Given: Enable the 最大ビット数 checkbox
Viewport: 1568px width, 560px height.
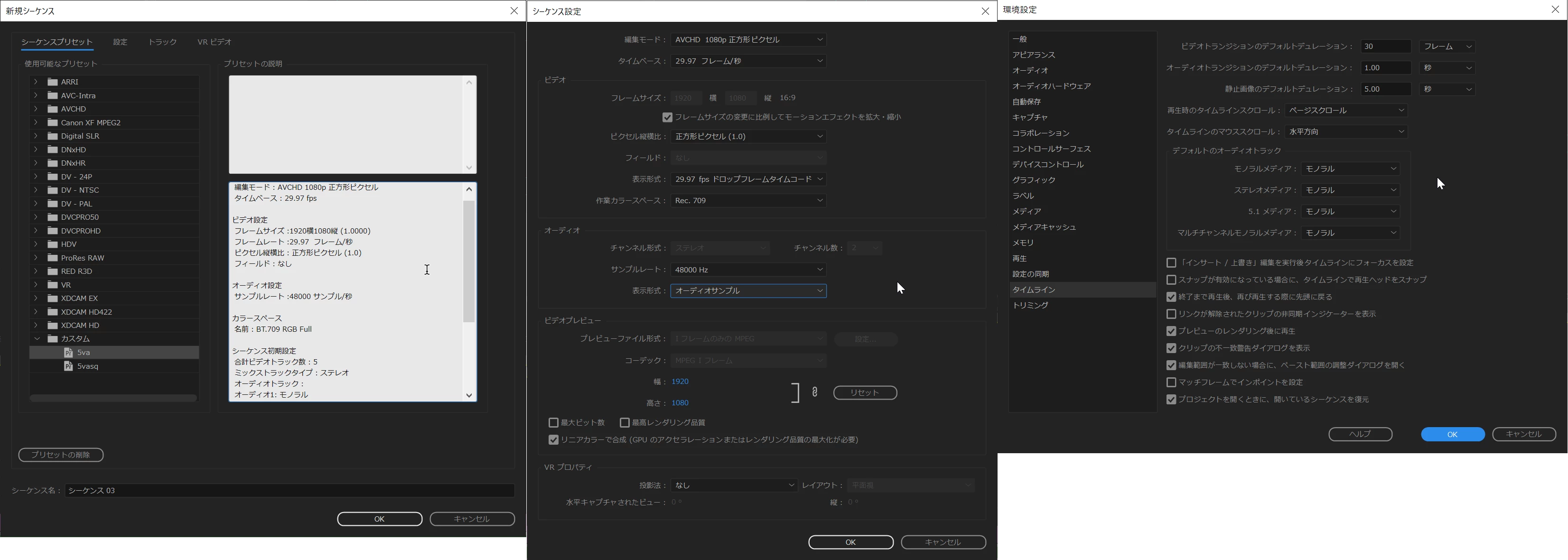Looking at the screenshot, I should coord(553,422).
